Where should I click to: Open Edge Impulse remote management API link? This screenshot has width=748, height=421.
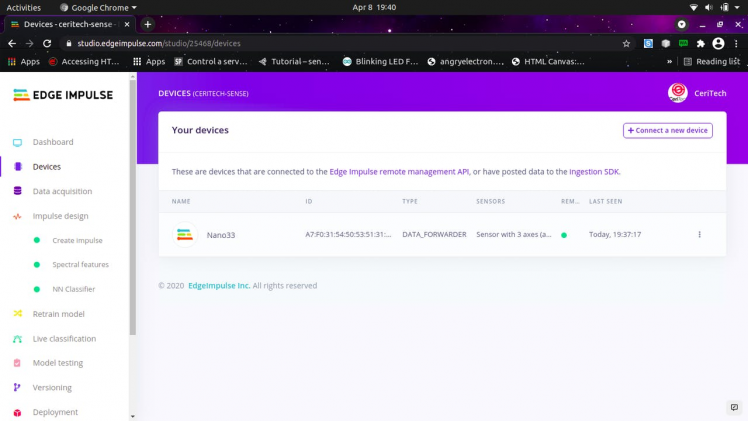tap(399, 172)
